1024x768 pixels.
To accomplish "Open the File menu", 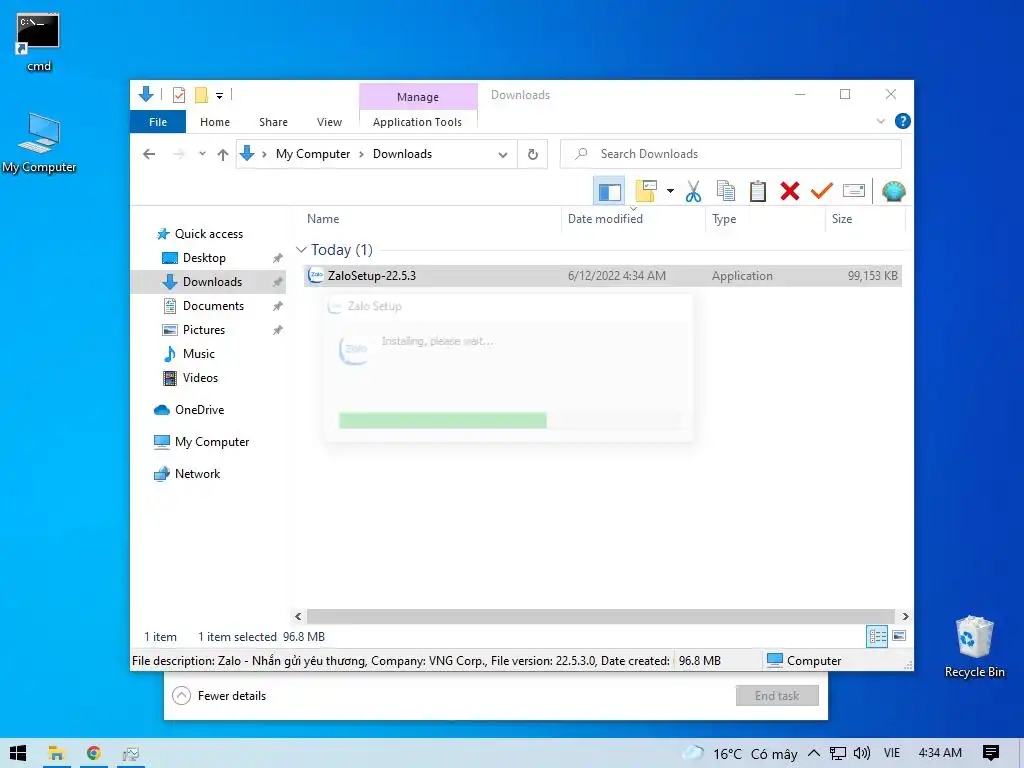I will click(158, 122).
